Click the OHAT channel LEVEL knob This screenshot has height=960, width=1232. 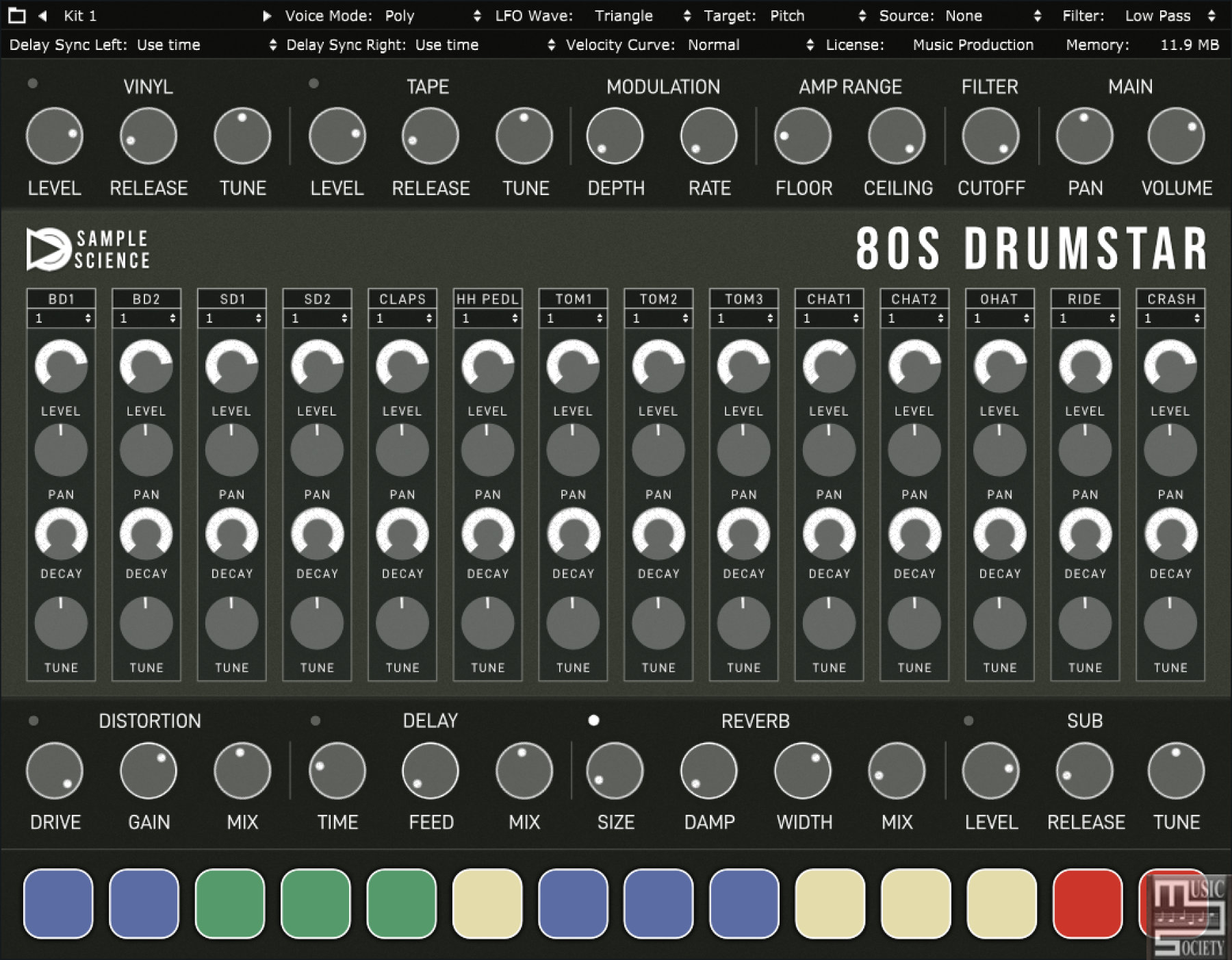coord(1000,366)
